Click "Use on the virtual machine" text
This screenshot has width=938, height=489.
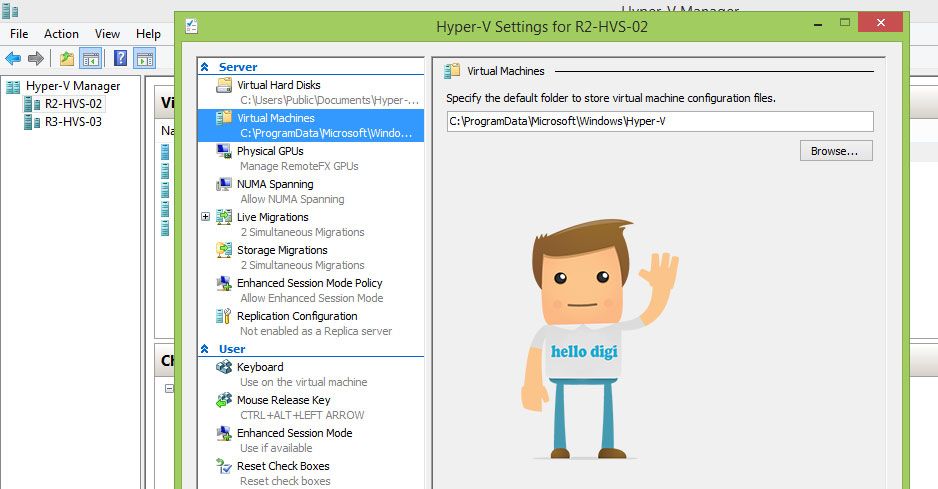[303, 382]
